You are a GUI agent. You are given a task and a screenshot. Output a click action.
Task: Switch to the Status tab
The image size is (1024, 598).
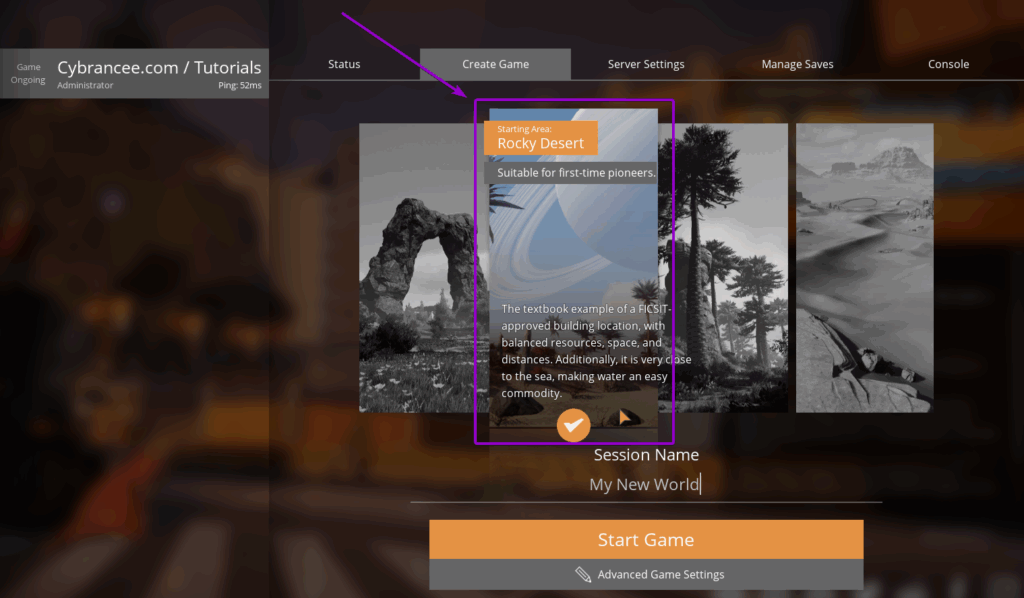(344, 63)
